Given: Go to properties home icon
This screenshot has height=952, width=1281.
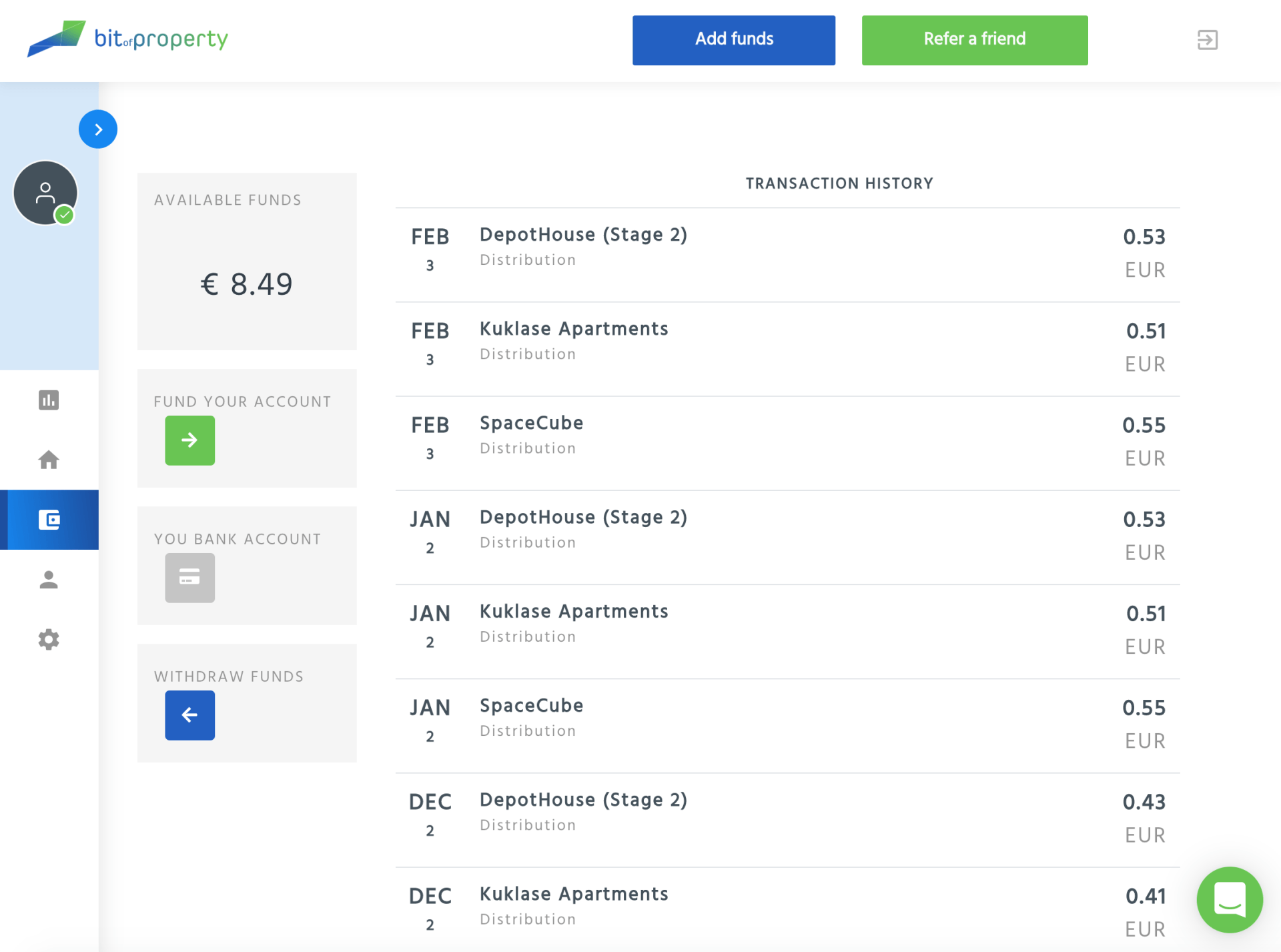Looking at the screenshot, I should click(x=49, y=460).
